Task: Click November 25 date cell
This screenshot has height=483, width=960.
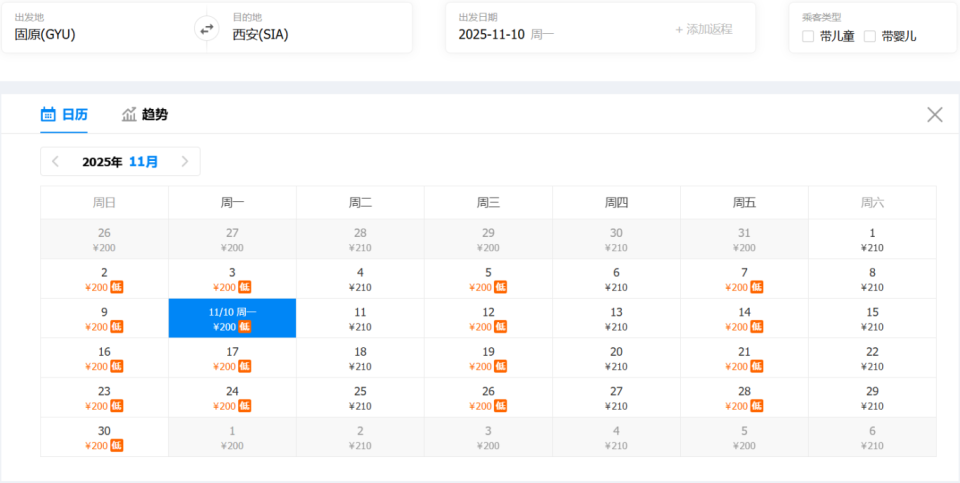Action: point(361,397)
